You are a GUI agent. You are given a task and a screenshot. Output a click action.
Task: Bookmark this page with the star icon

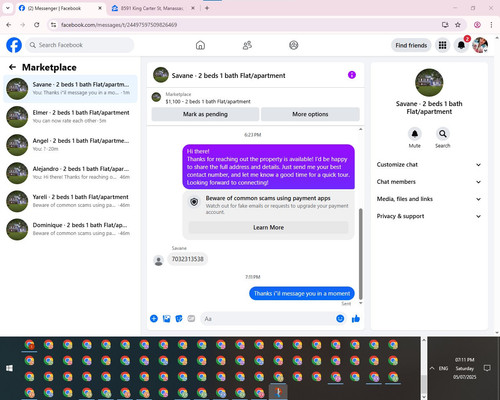pos(458,25)
